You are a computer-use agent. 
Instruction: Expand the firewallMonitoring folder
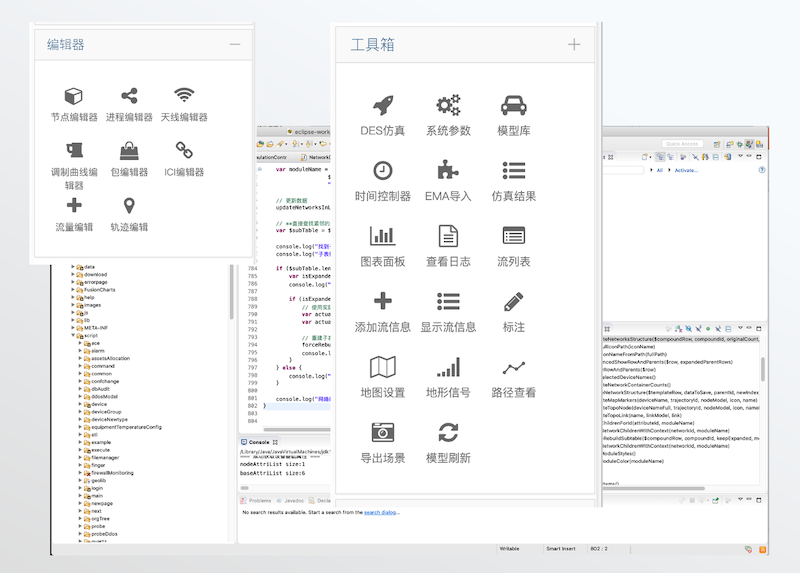tap(80, 473)
